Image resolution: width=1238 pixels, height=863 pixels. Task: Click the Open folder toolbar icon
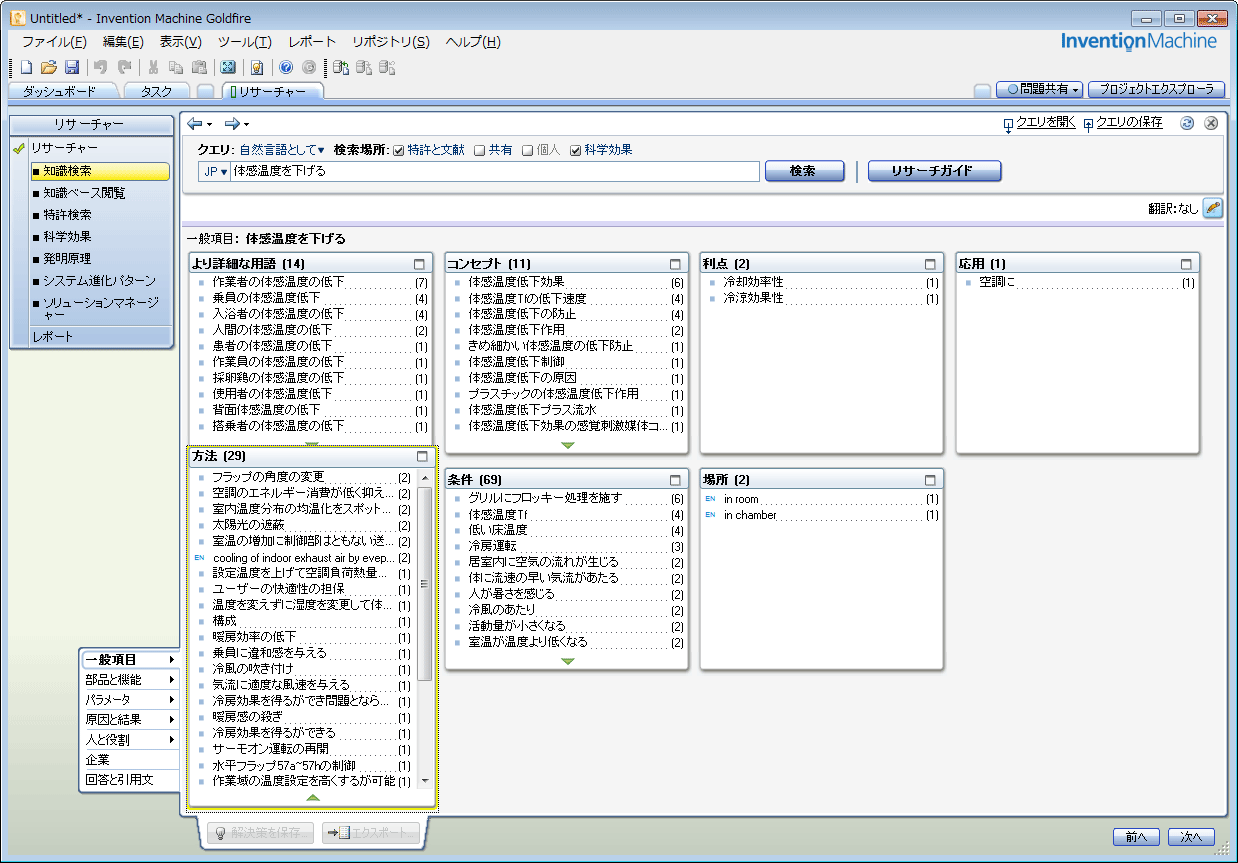[49, 67]
